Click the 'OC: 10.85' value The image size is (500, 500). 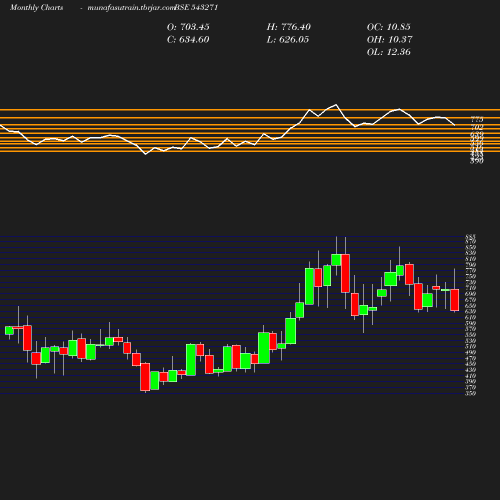[x=389, y=27]
